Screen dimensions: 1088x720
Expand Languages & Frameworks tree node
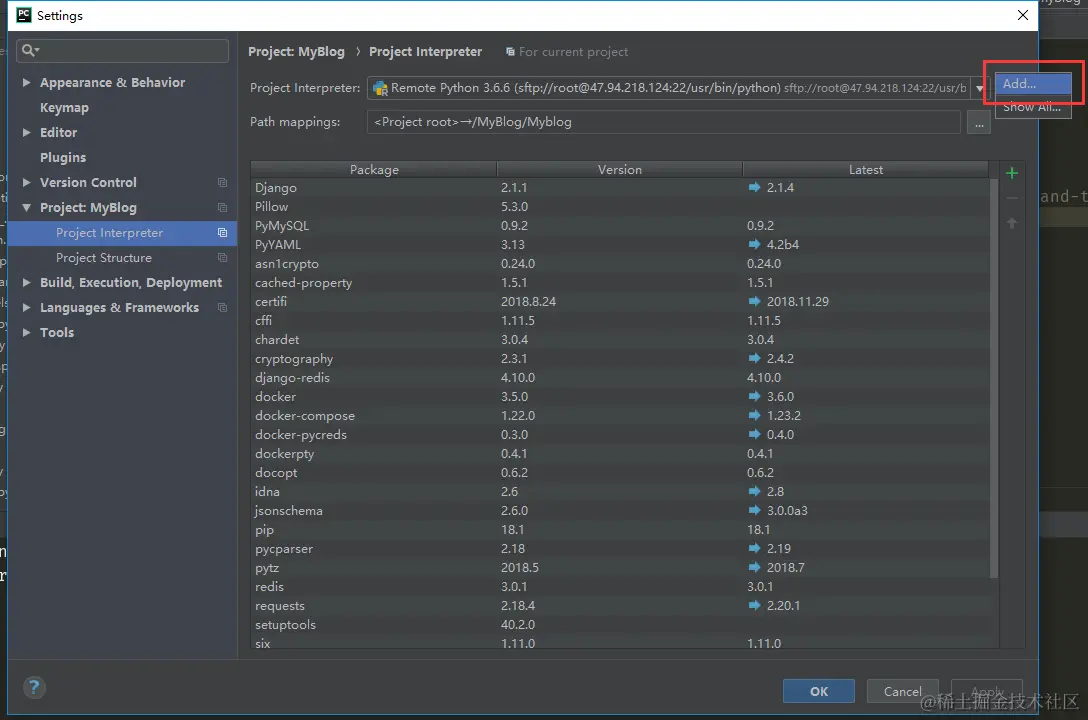tap(27, 307)
